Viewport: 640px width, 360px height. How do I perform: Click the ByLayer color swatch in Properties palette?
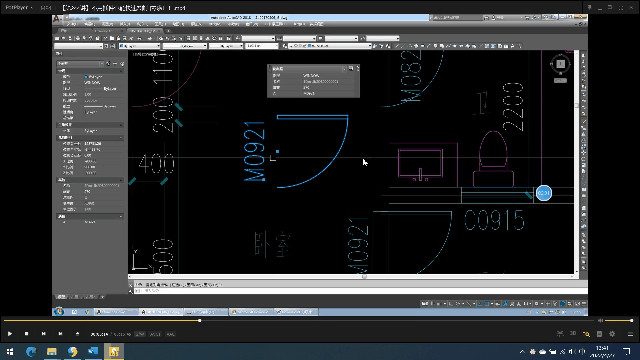pyautogui.click(x=86, y=77)
